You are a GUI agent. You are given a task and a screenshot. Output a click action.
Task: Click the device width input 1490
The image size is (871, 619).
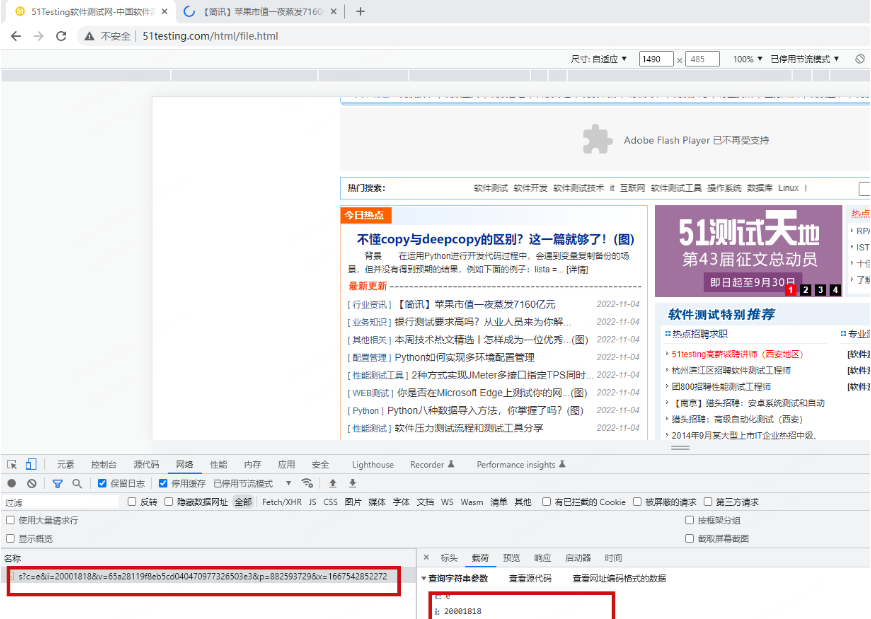pos(656,59)
